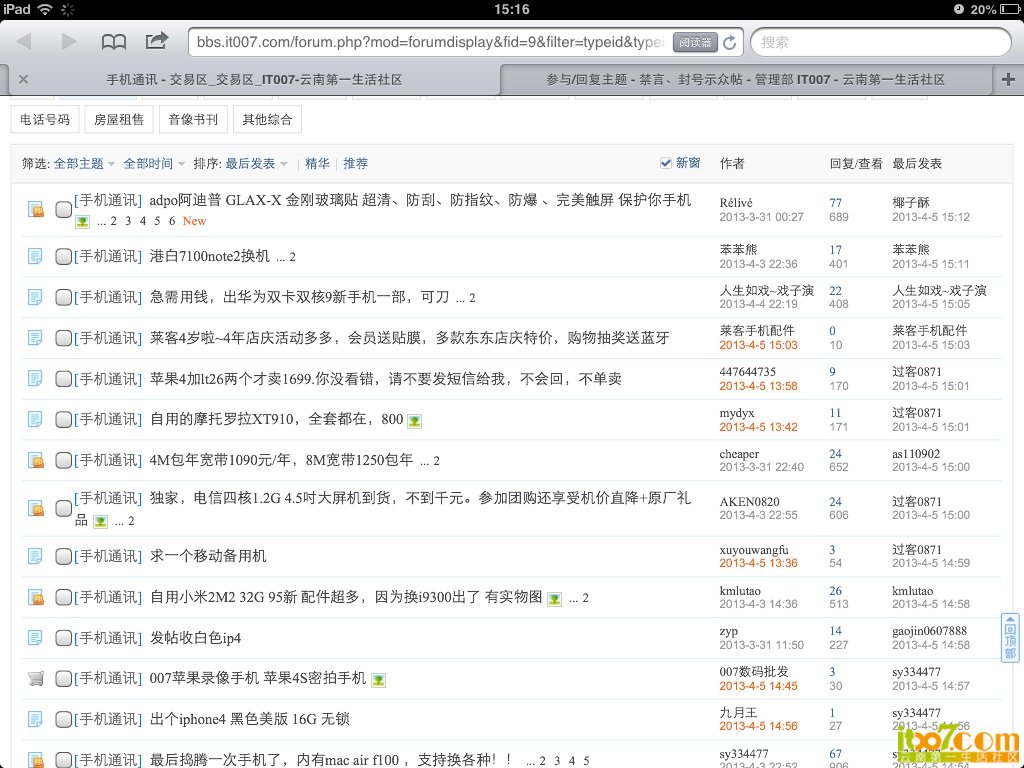The height and width of the screenshot is (768, 1024).
Task: Check the box for 急需用钱 华为 post
Action: pyautogui.click(x=63, y=298)
